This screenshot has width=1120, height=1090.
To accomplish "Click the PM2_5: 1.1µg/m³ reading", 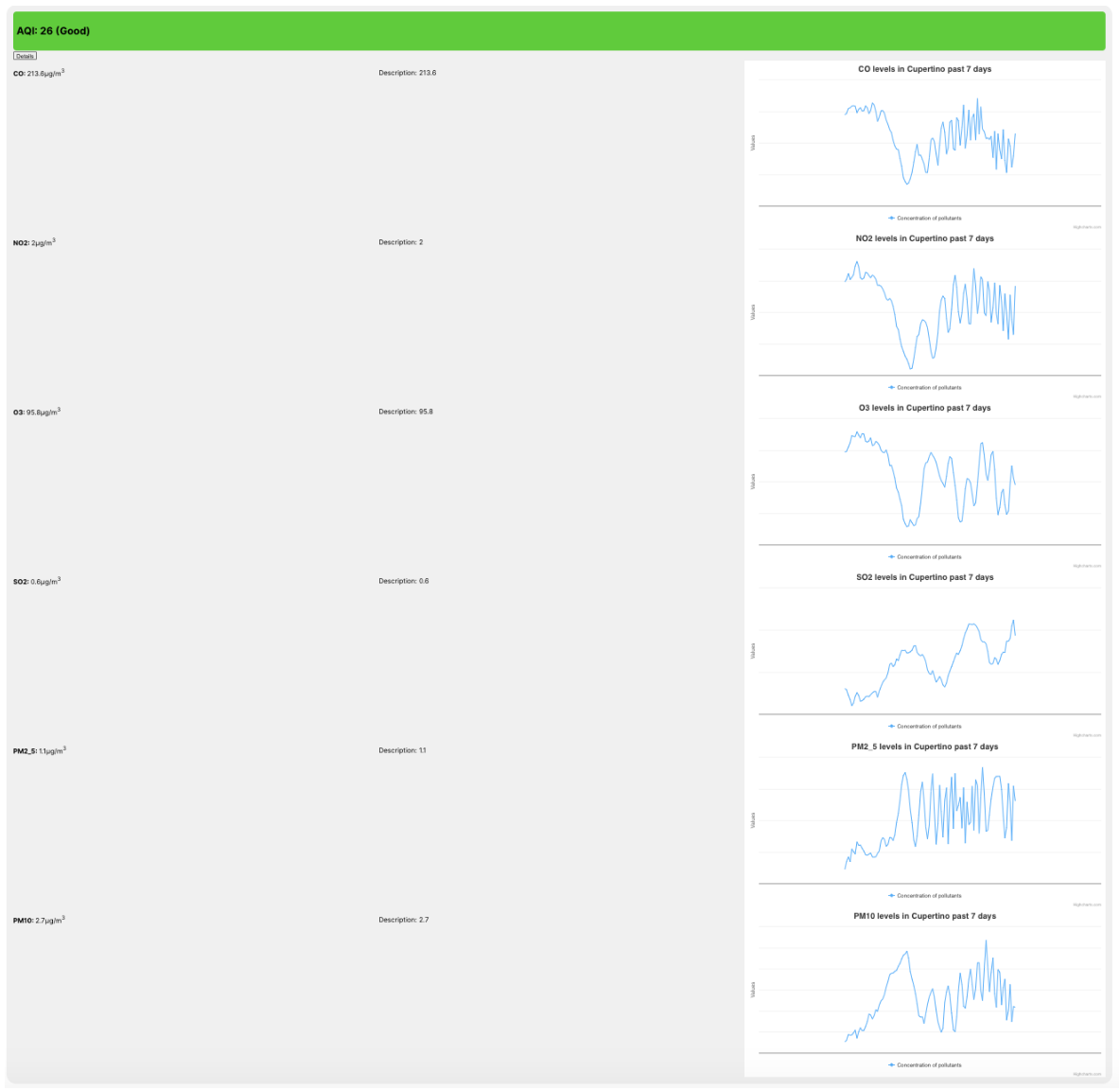I will [x=40, y=750].
